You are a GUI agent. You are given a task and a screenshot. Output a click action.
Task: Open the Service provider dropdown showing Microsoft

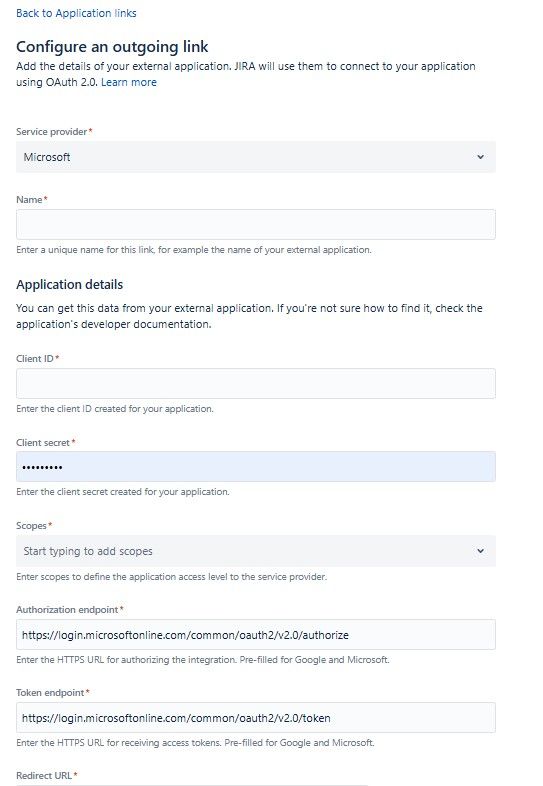coord(256,157)
